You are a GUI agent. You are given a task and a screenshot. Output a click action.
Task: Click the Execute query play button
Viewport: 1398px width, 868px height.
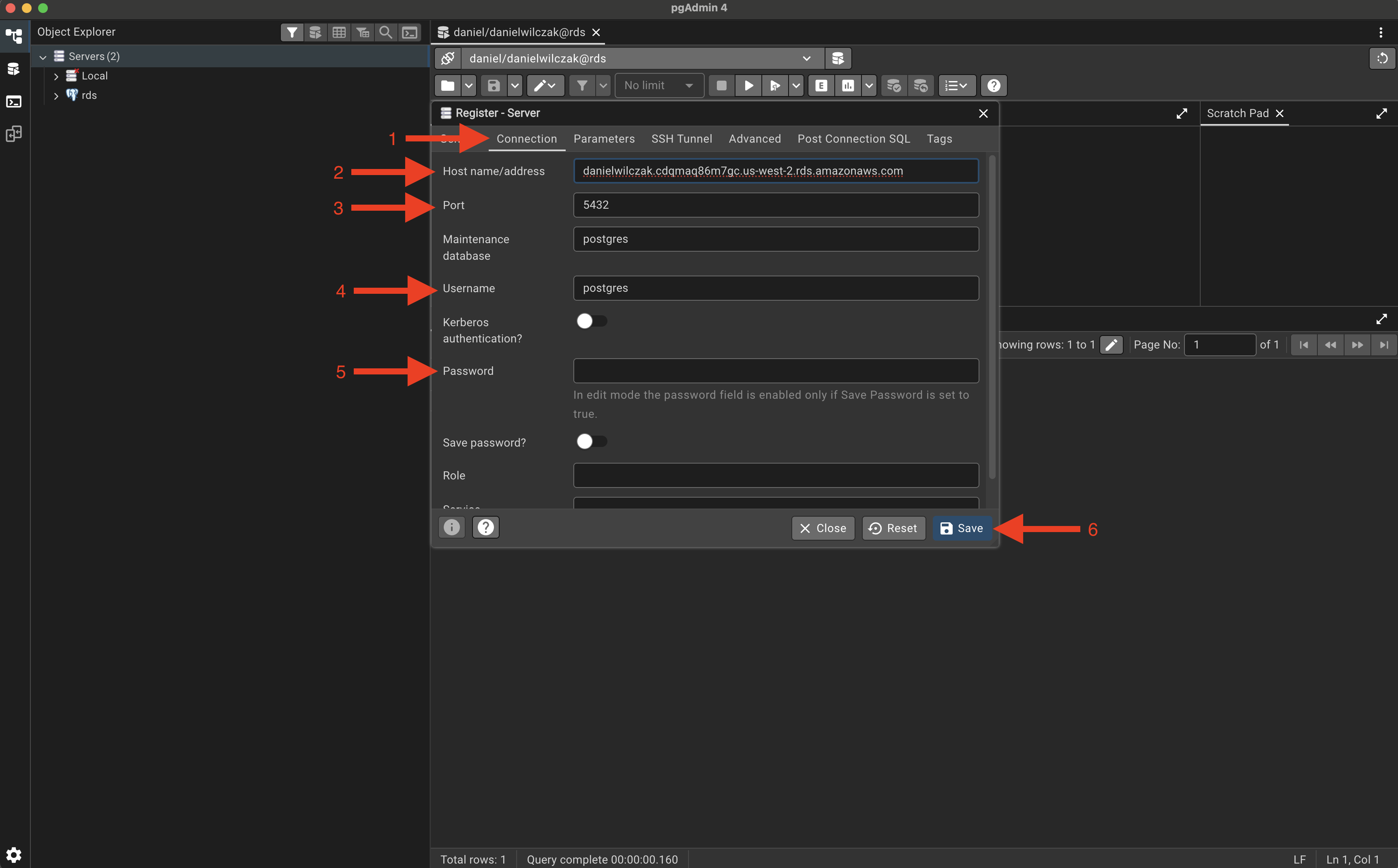click(748, 86)
